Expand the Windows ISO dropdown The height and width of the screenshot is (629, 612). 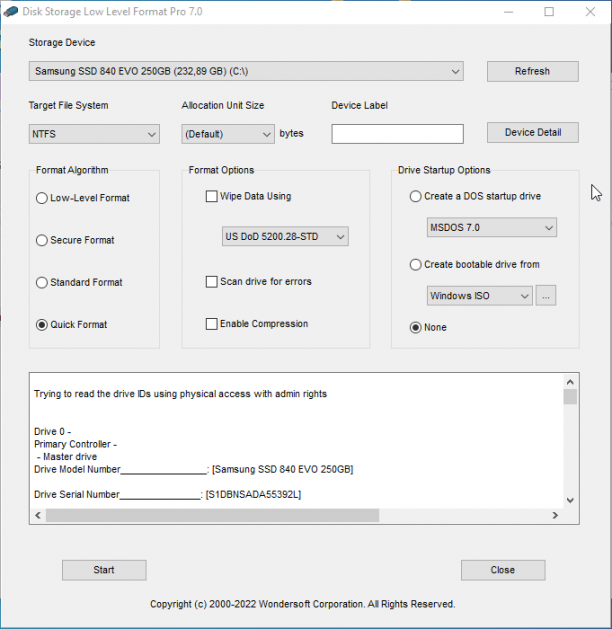(x=480, y=296)
